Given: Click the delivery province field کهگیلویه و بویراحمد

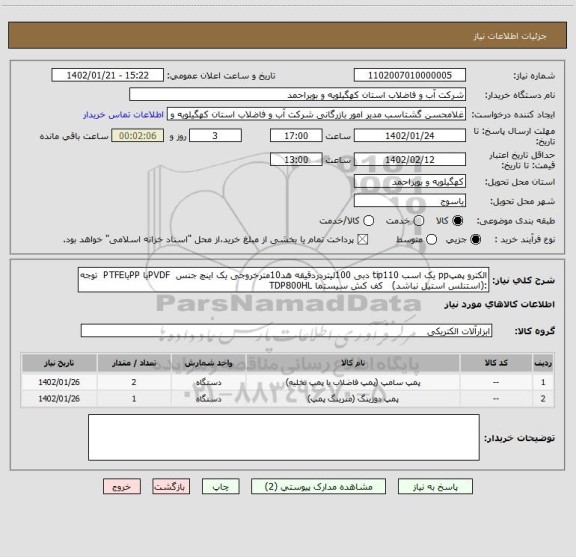Looking at the screenshot, I should [x=410, y=182].
